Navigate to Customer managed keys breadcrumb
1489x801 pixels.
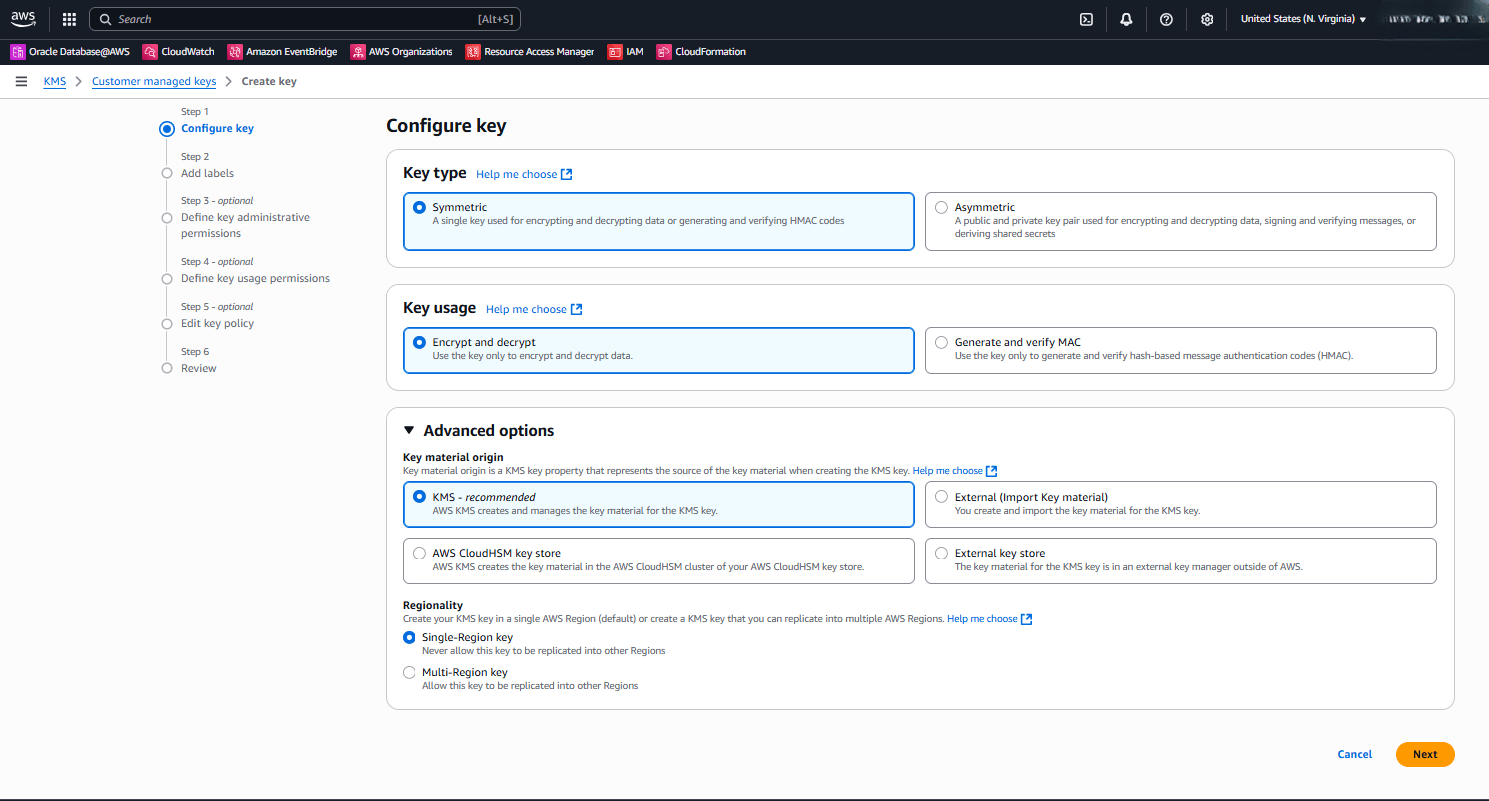point(153,81)
